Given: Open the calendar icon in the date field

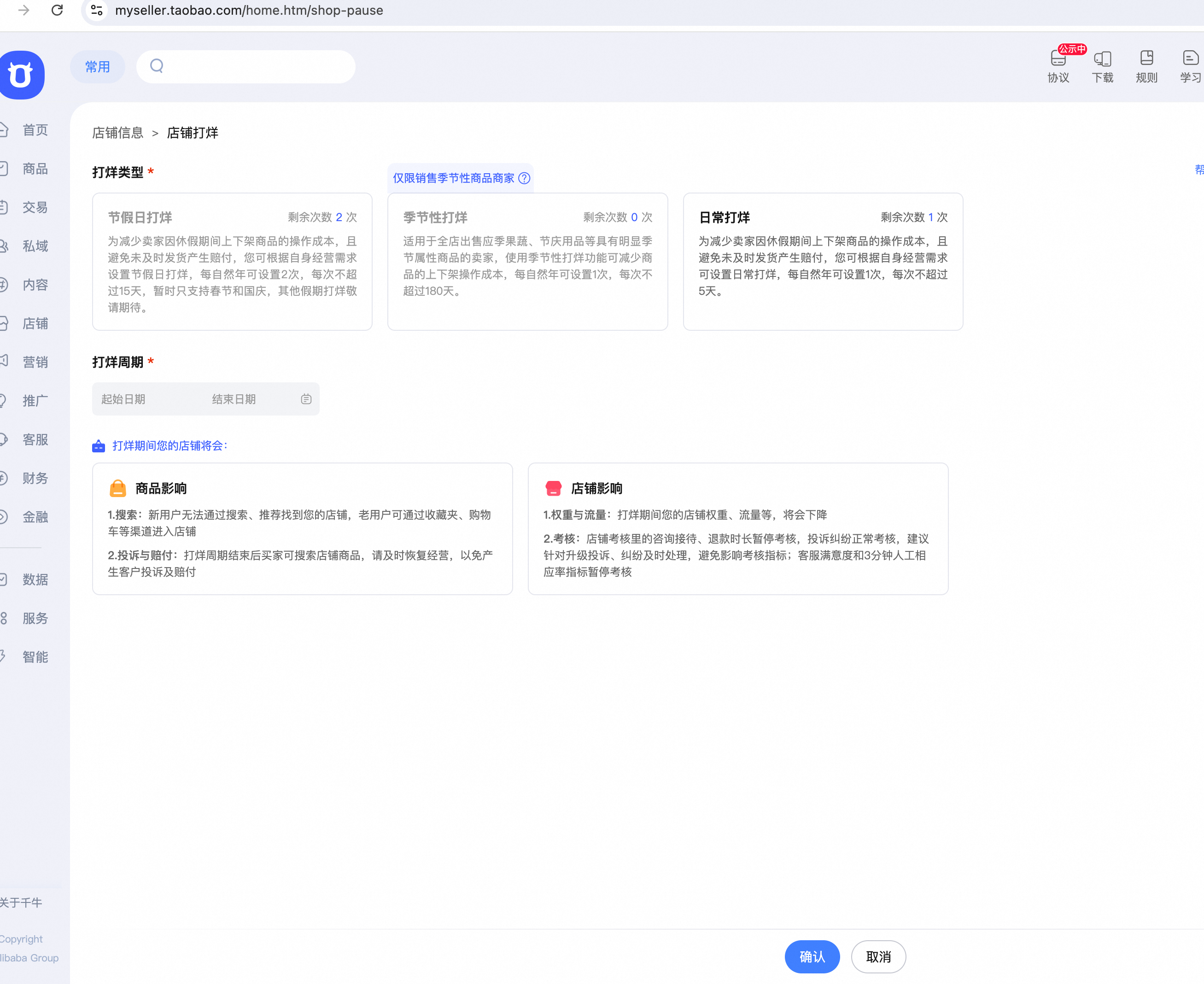Looking at the screenshot, I should [x=306, y=399].
